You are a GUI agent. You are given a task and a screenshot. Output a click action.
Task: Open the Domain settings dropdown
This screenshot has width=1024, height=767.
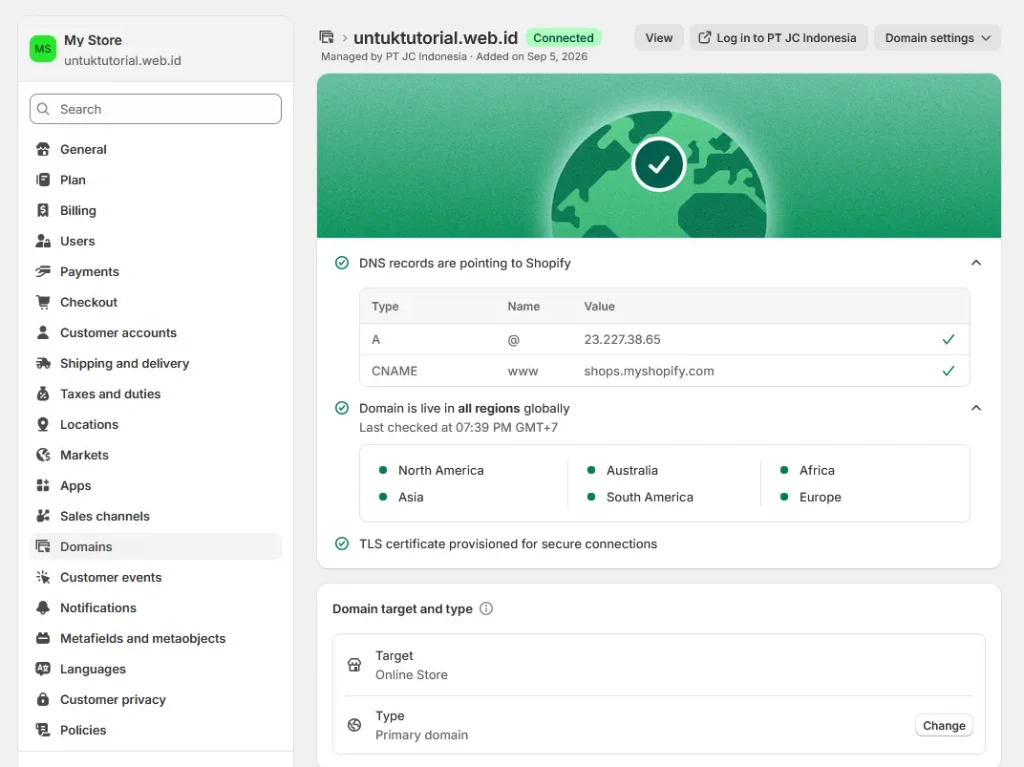coord(937,38)
